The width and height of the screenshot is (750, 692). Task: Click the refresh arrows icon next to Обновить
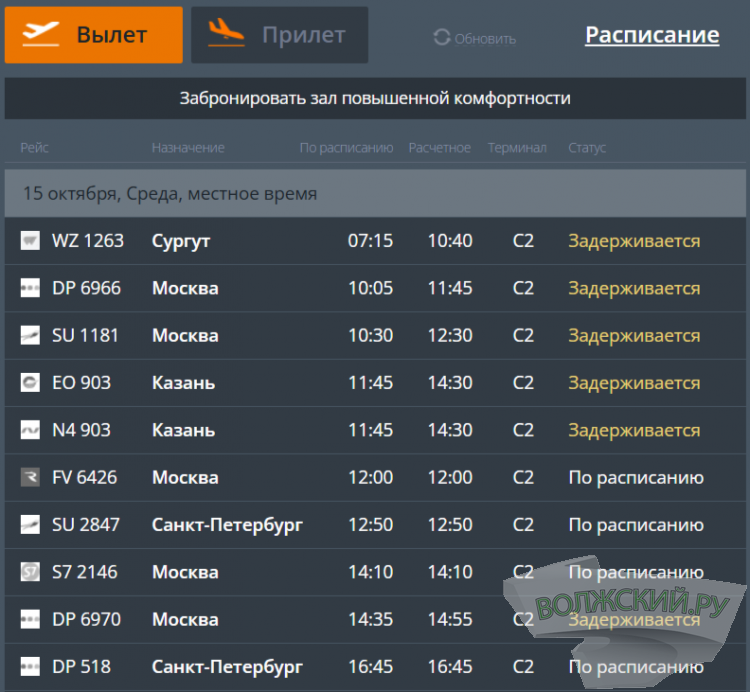441,38
